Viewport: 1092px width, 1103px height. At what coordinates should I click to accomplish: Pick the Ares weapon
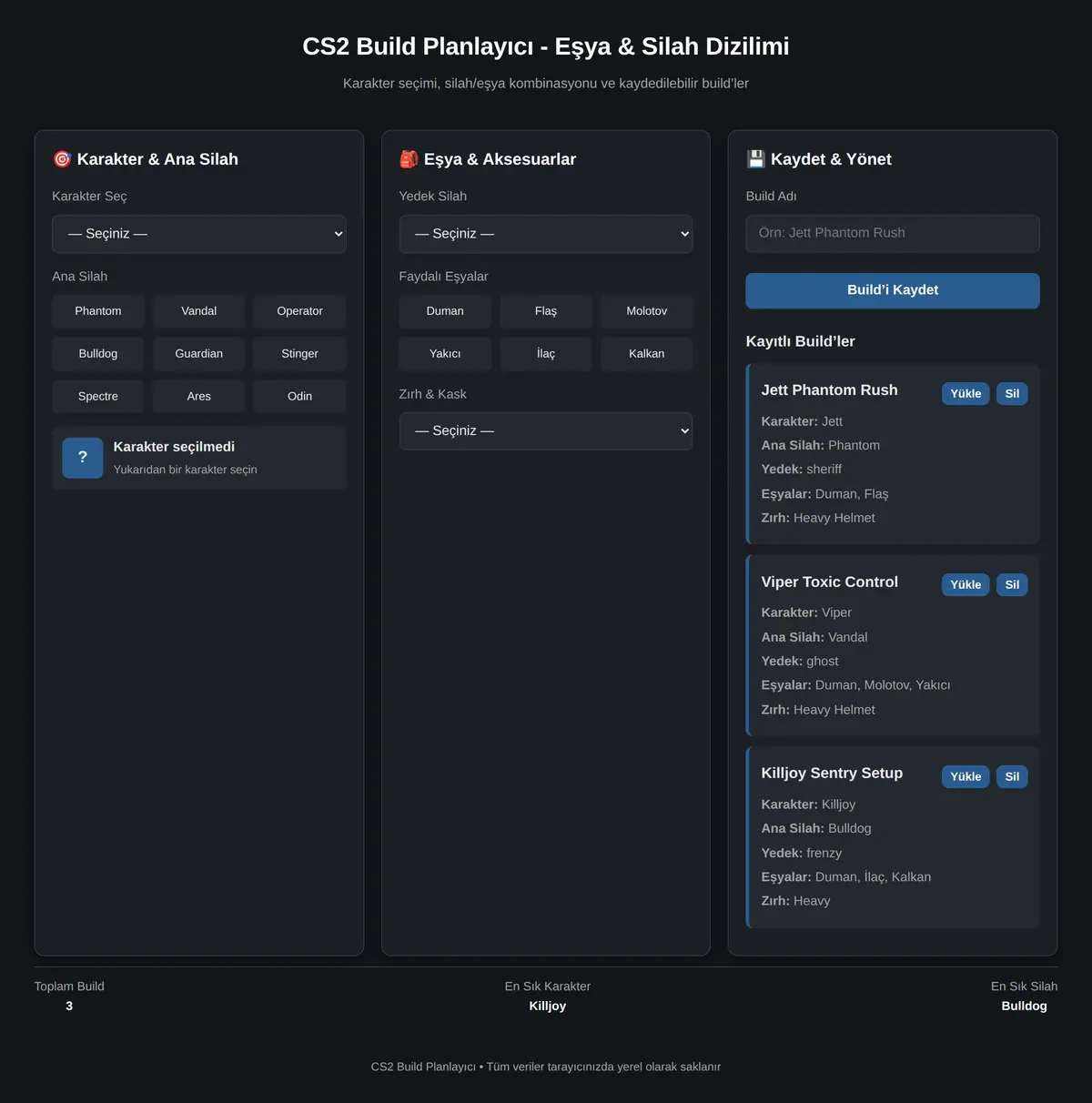(199, 397)
